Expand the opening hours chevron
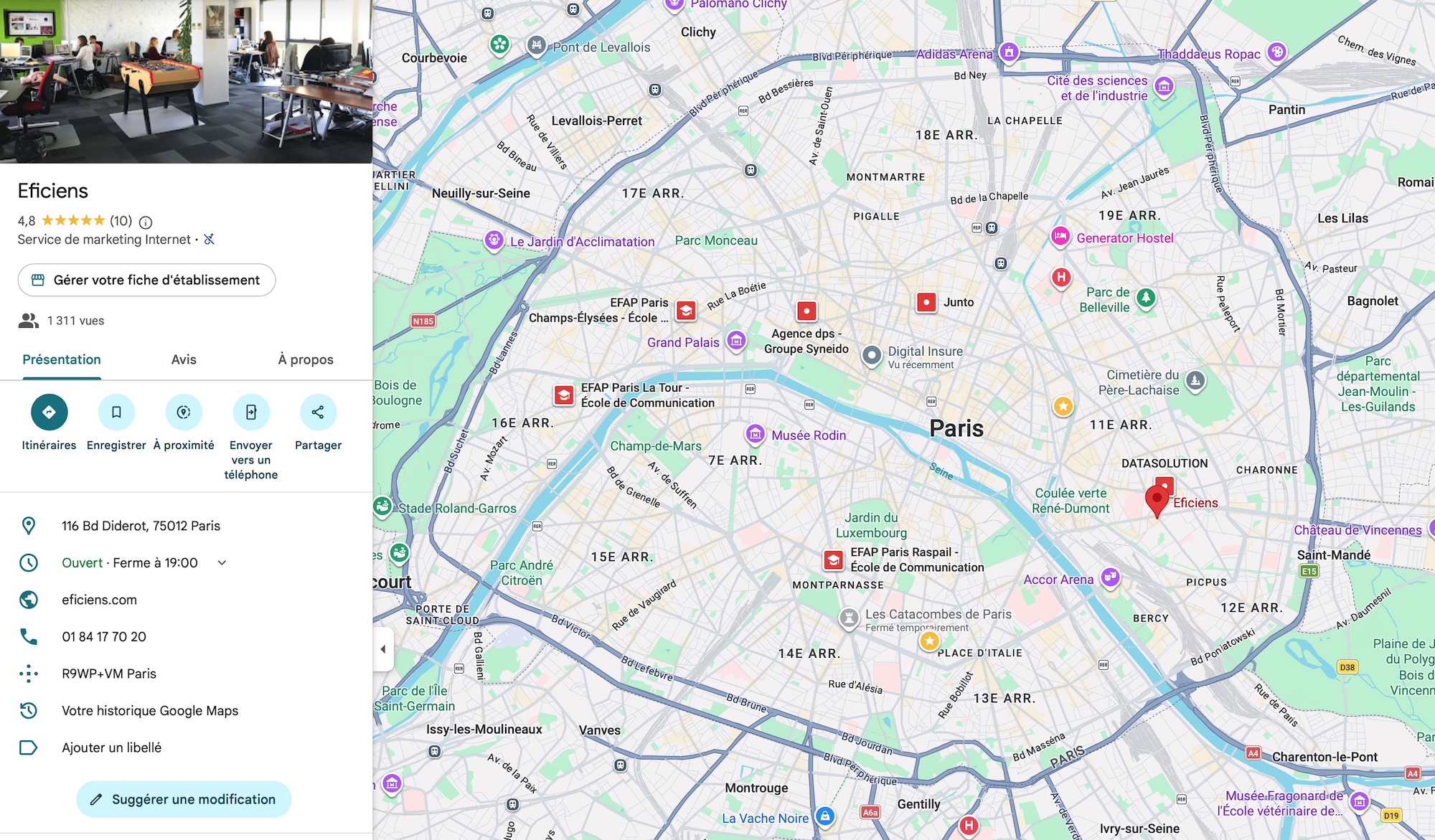 (x=222, y=562)
